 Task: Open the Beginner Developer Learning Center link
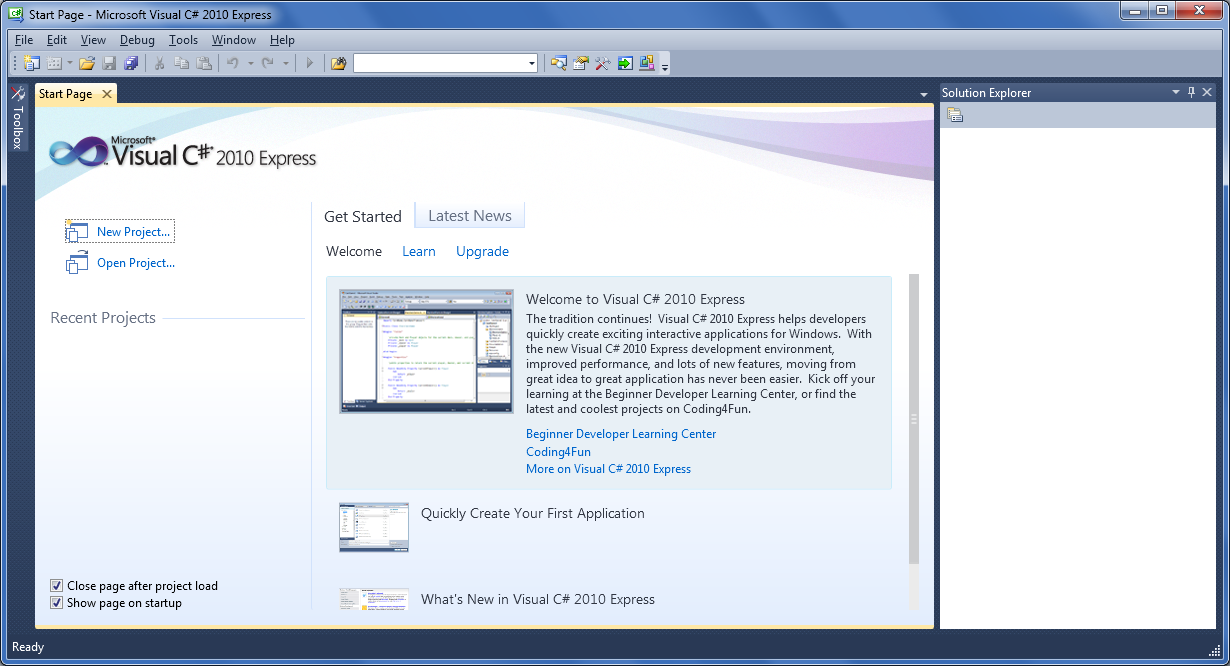(621, 433)
